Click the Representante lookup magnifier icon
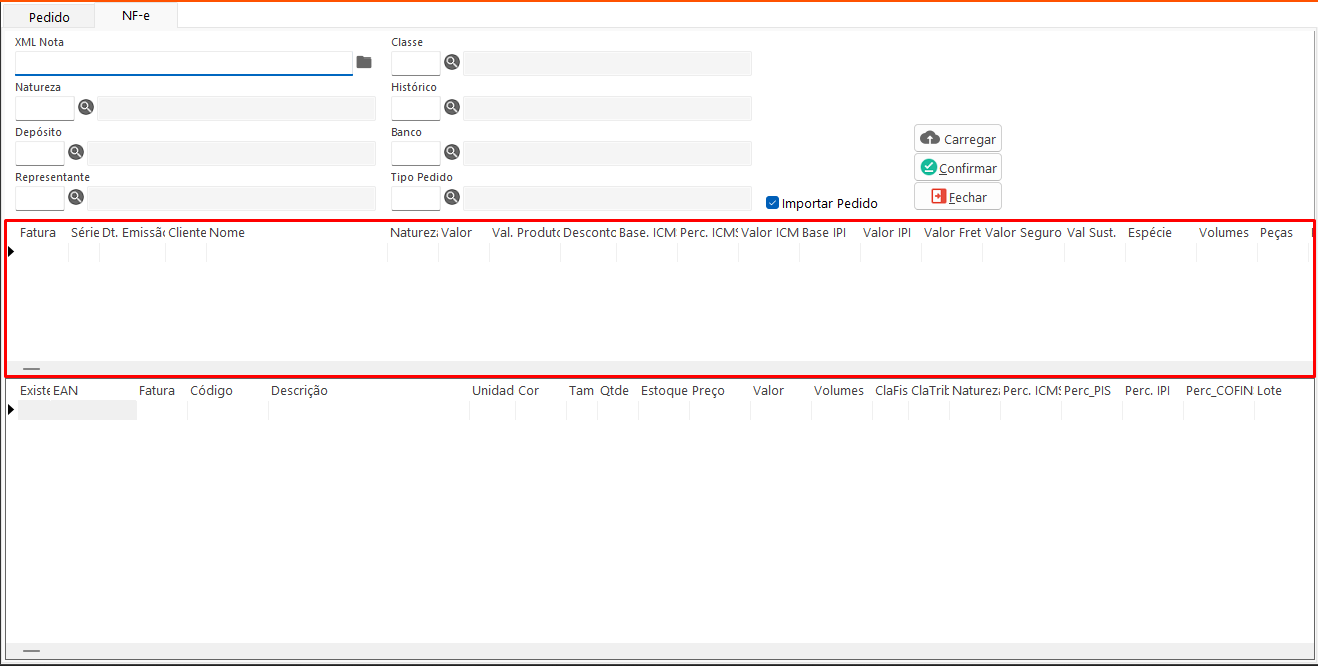The image size is (1318, 666). (x=76, y=197)
